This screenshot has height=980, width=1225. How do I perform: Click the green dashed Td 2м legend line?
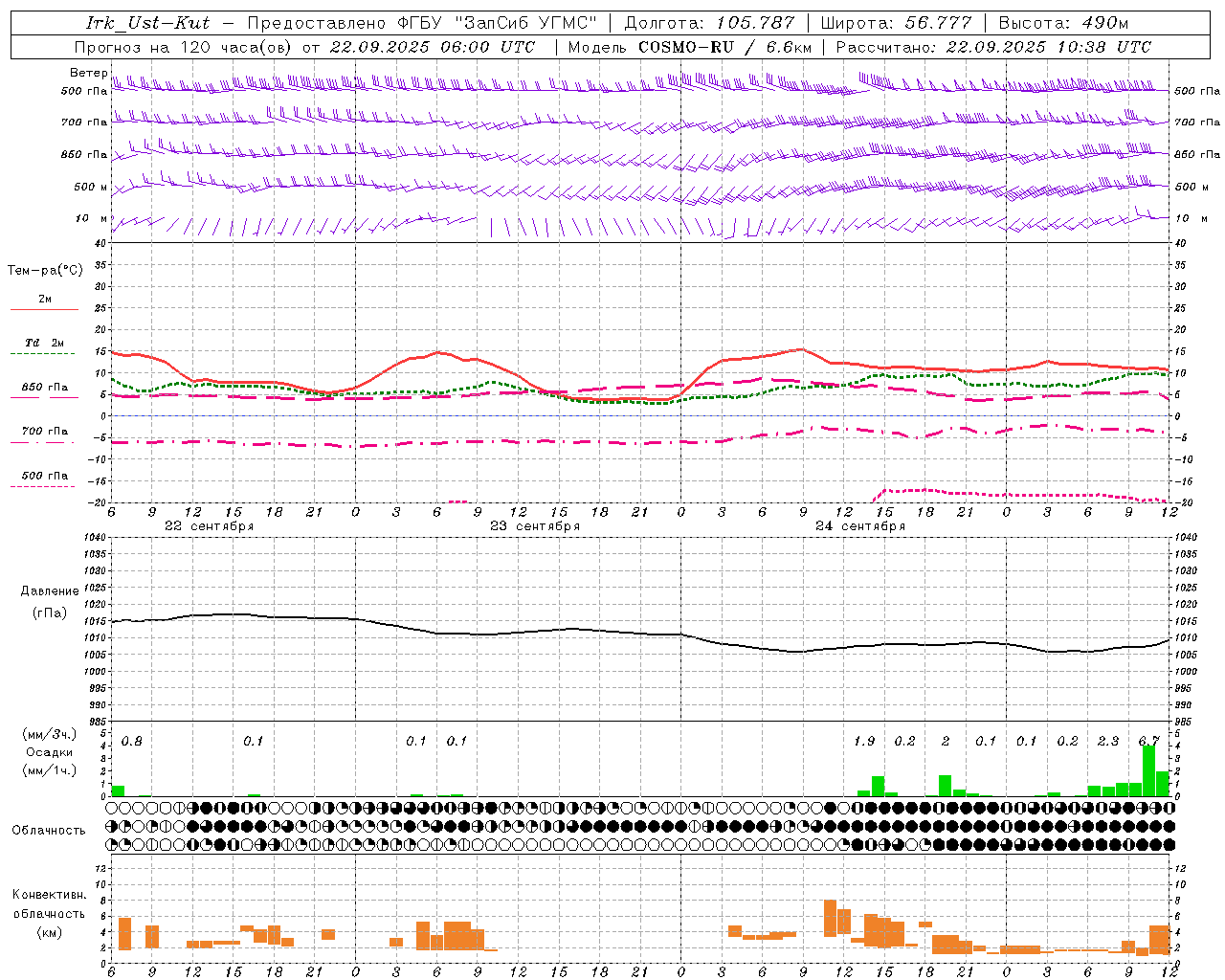(x=42, y=354)
